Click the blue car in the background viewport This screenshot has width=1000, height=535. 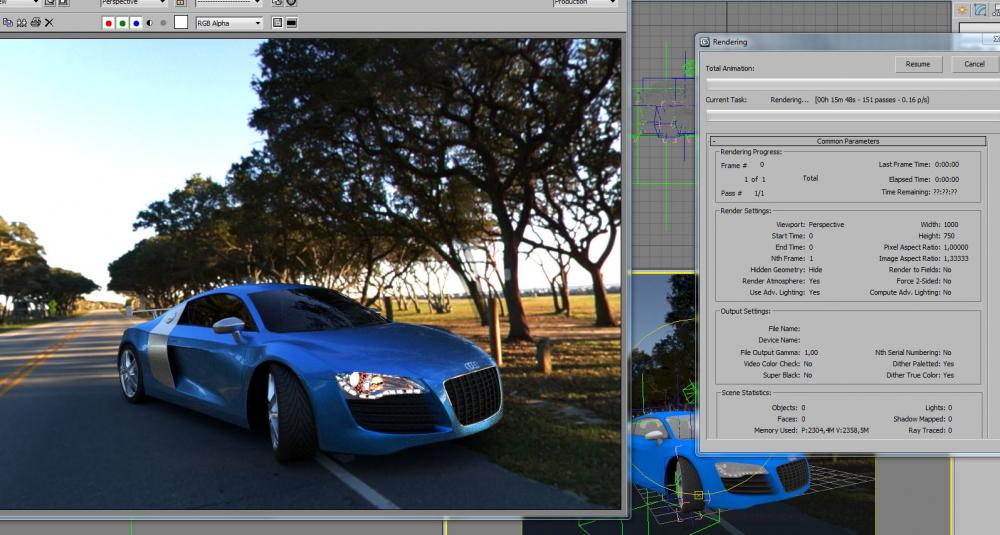coord(721,462)
